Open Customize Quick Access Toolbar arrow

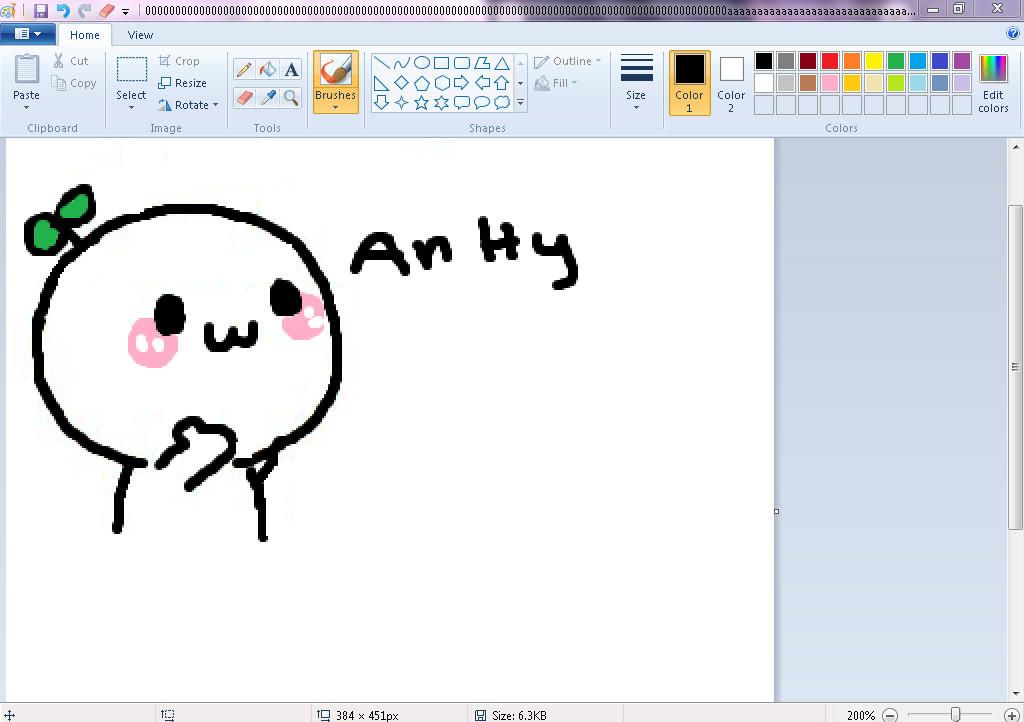pos(125,11)
